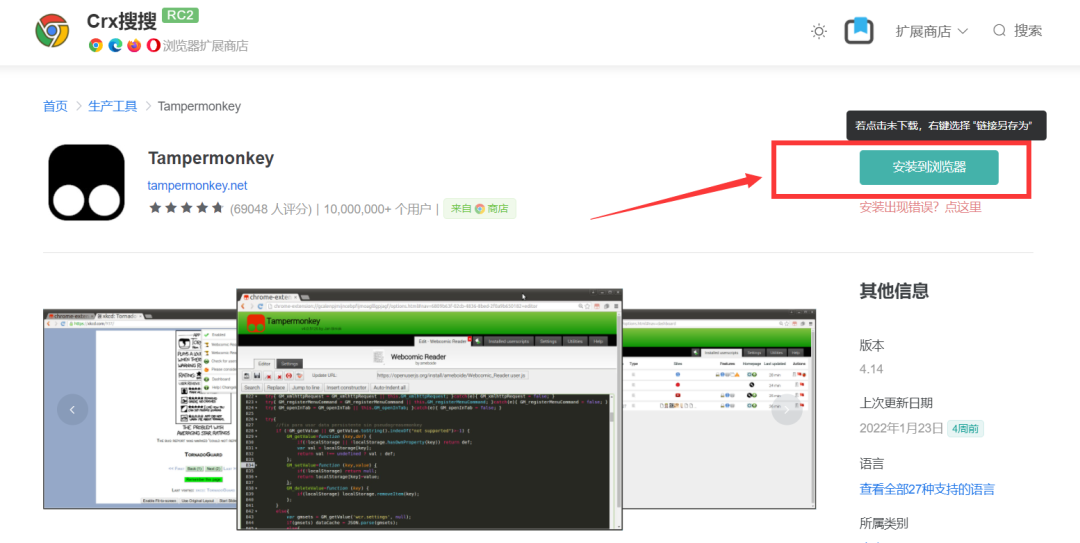The image size is (1080, 543).
Task: View 查看全部27种支持的语言 link
Action: [x=927, y=490]
